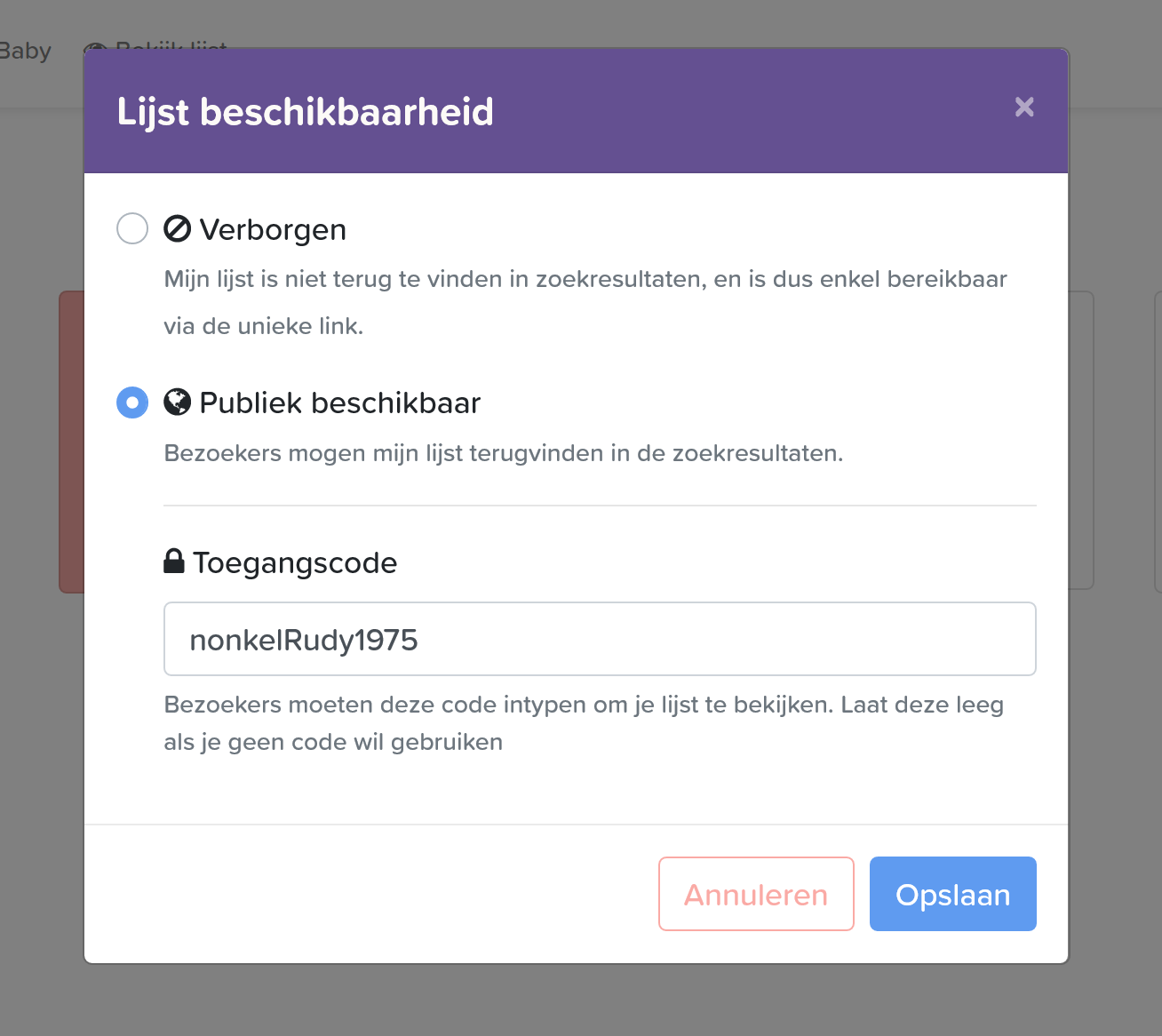This screenshot has width=1162, height=1036.
Task: Click the globe icon beside Publiek beschikbaar
Action: point(178,402)
